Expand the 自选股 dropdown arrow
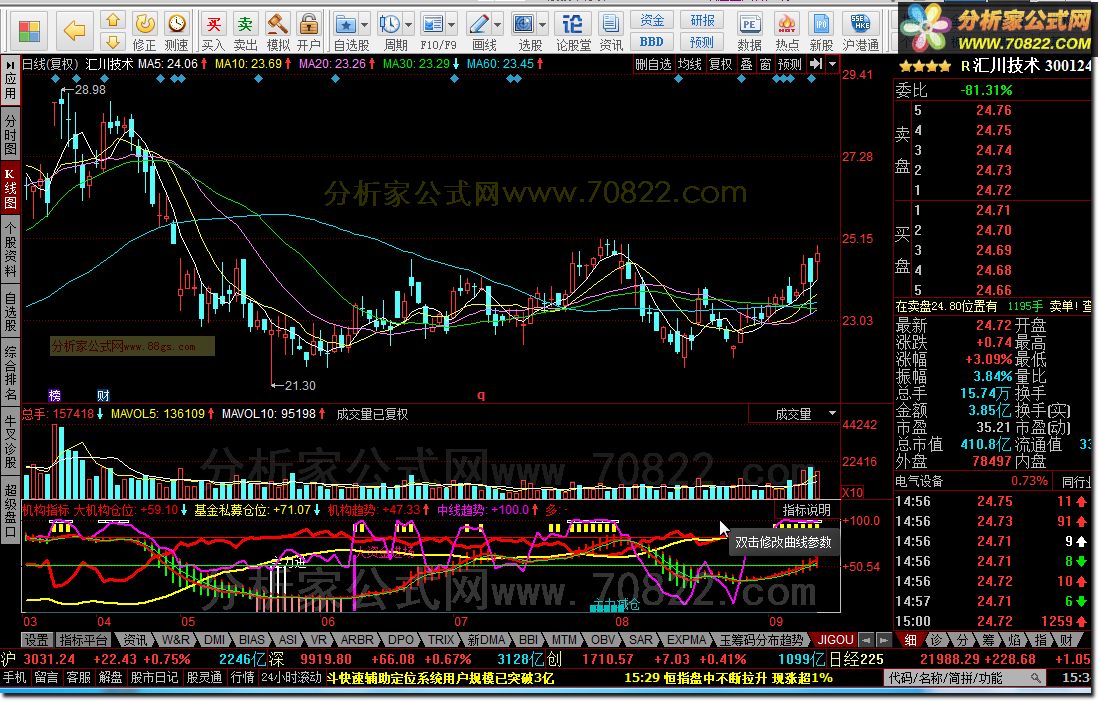 [x=364, y=25]
